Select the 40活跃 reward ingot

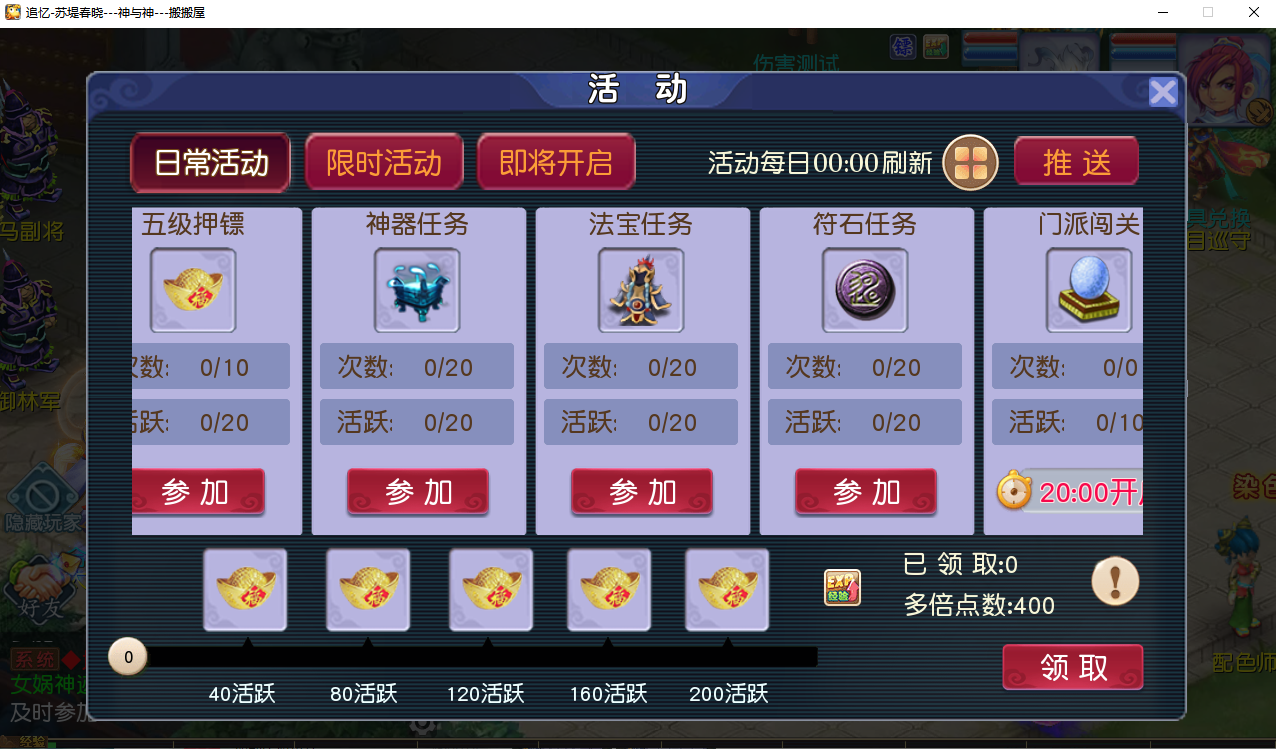pos(245,590)
